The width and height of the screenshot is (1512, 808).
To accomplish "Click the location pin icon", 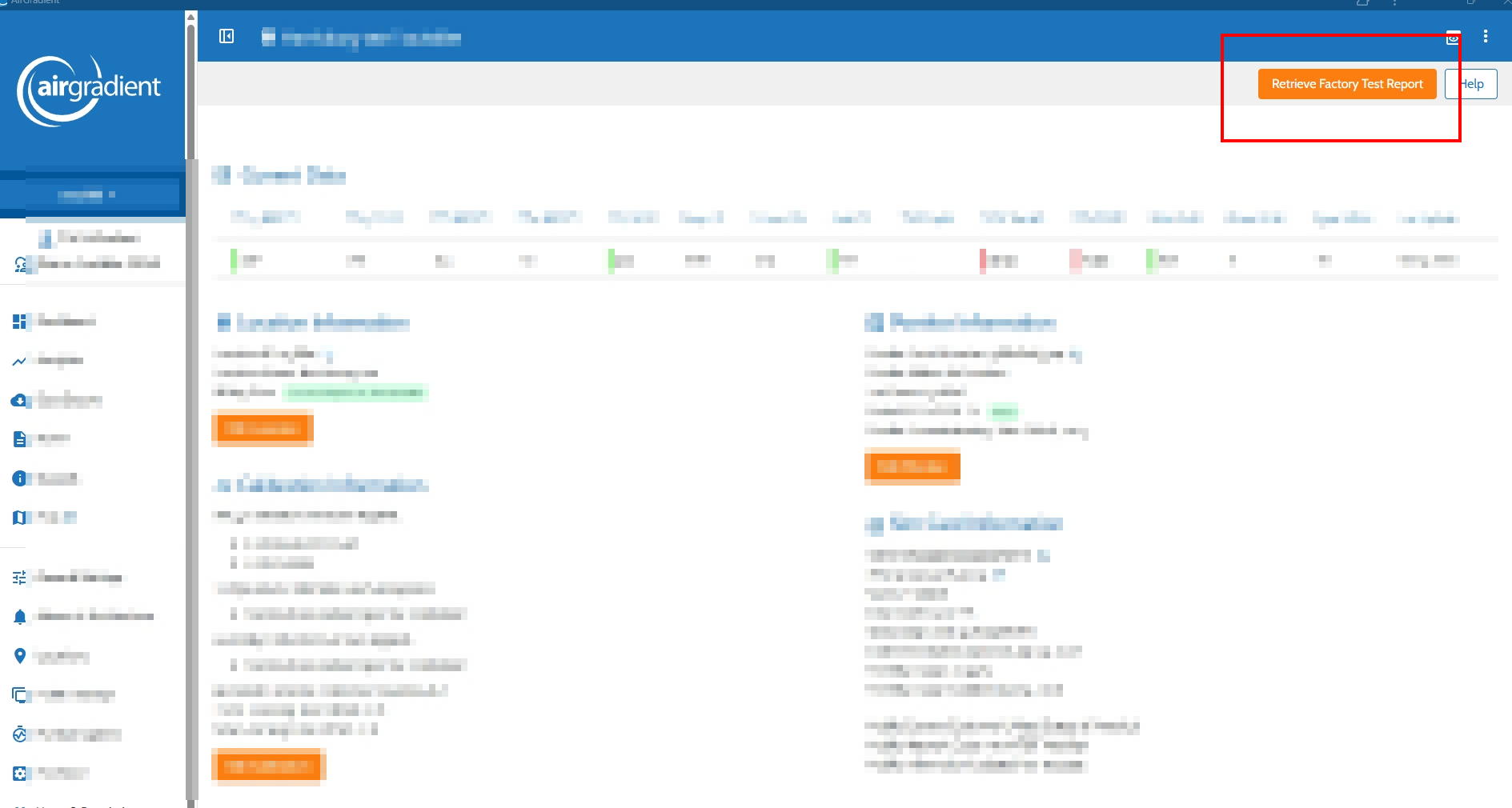I will [x=19, y=656].
